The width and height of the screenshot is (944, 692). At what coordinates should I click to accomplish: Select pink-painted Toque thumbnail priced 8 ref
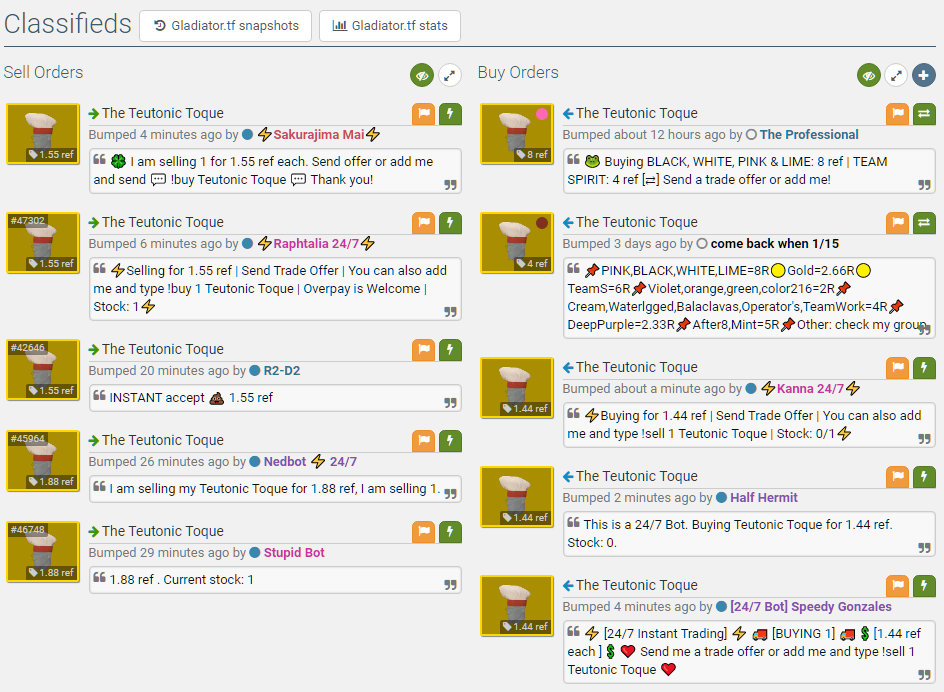[x=517, y=134]
